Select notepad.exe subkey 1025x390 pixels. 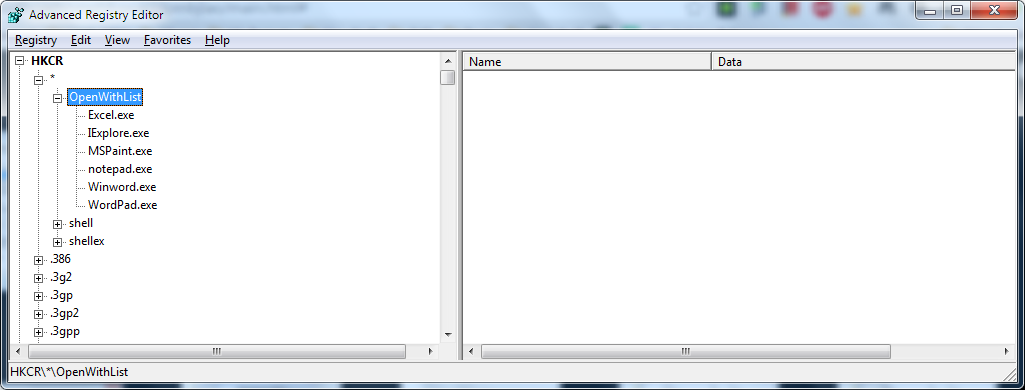[x=120, y=169]
